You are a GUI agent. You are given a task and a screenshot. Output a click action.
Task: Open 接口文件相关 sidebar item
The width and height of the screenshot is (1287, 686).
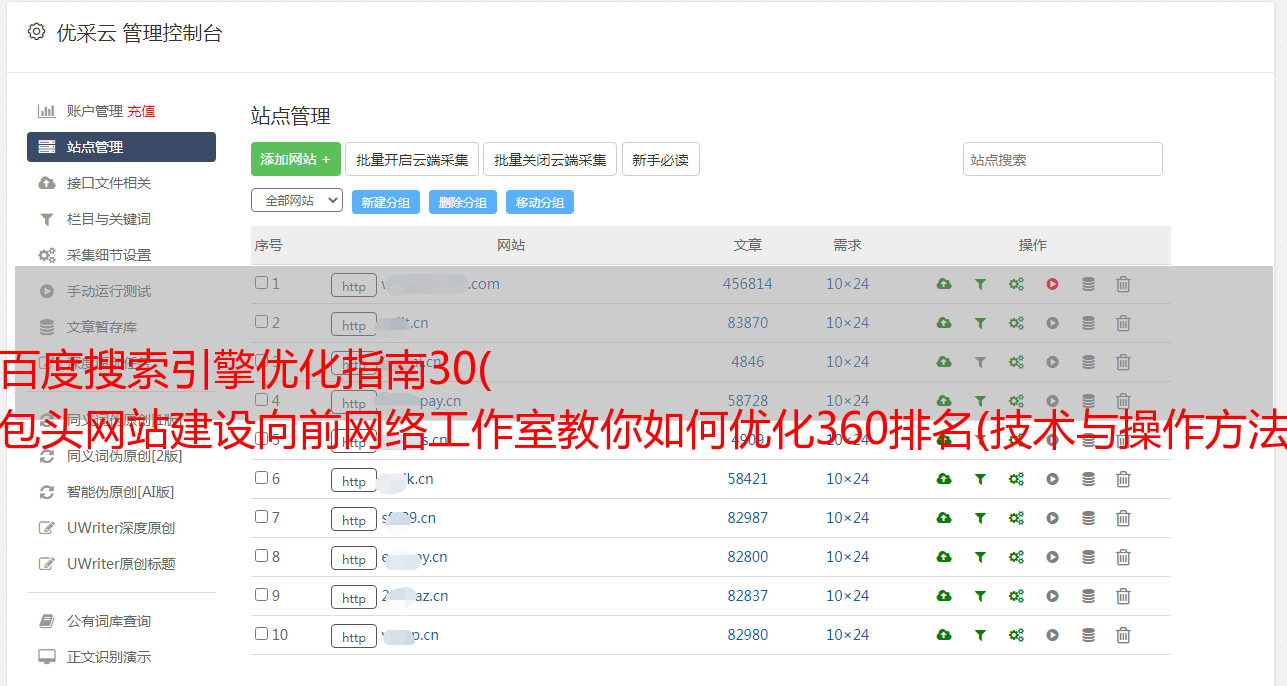pos(109,183)
